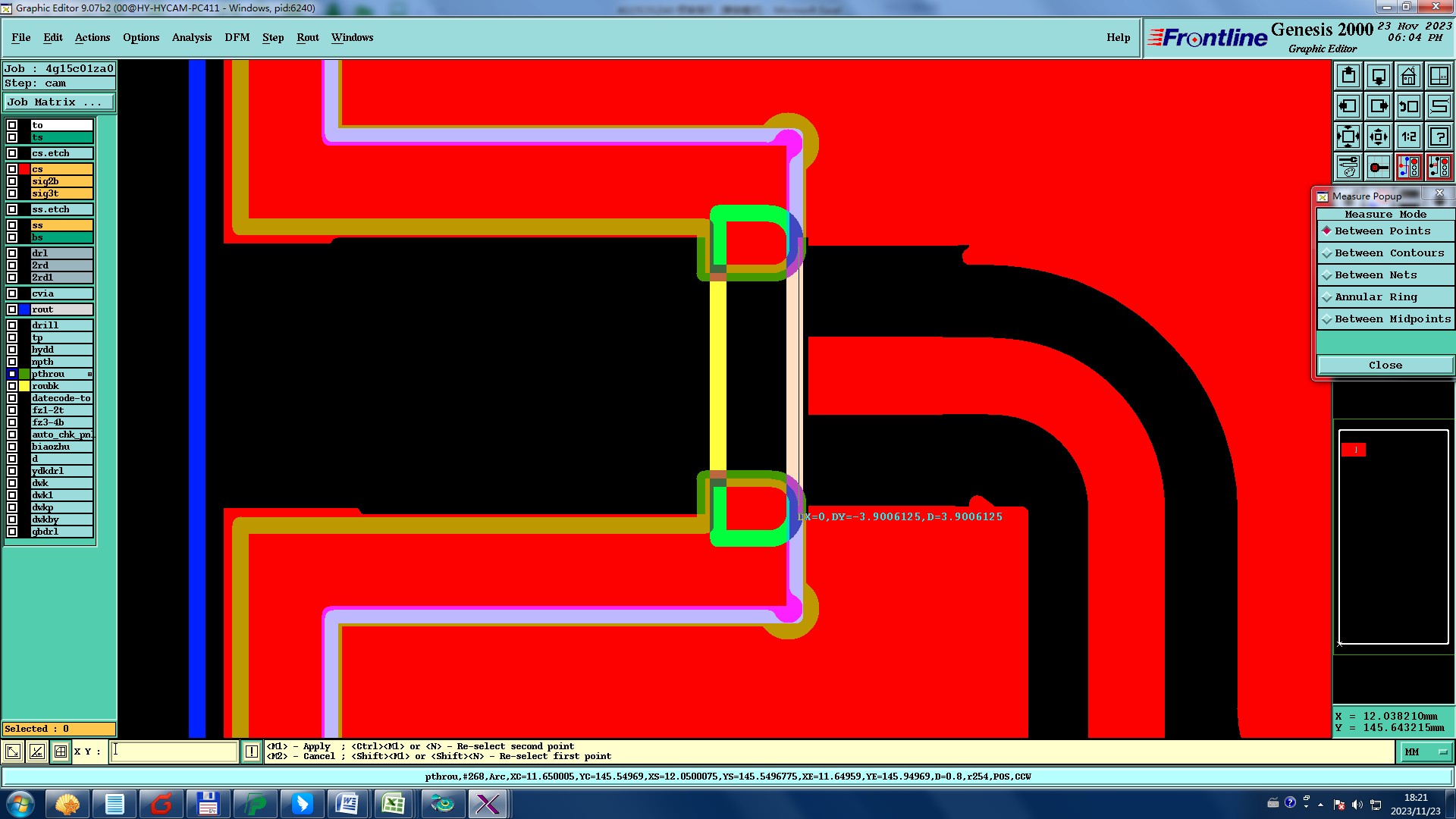1456x819 pixels.
Task: Open the DFM menu
Action: click(x=237, y=37)
